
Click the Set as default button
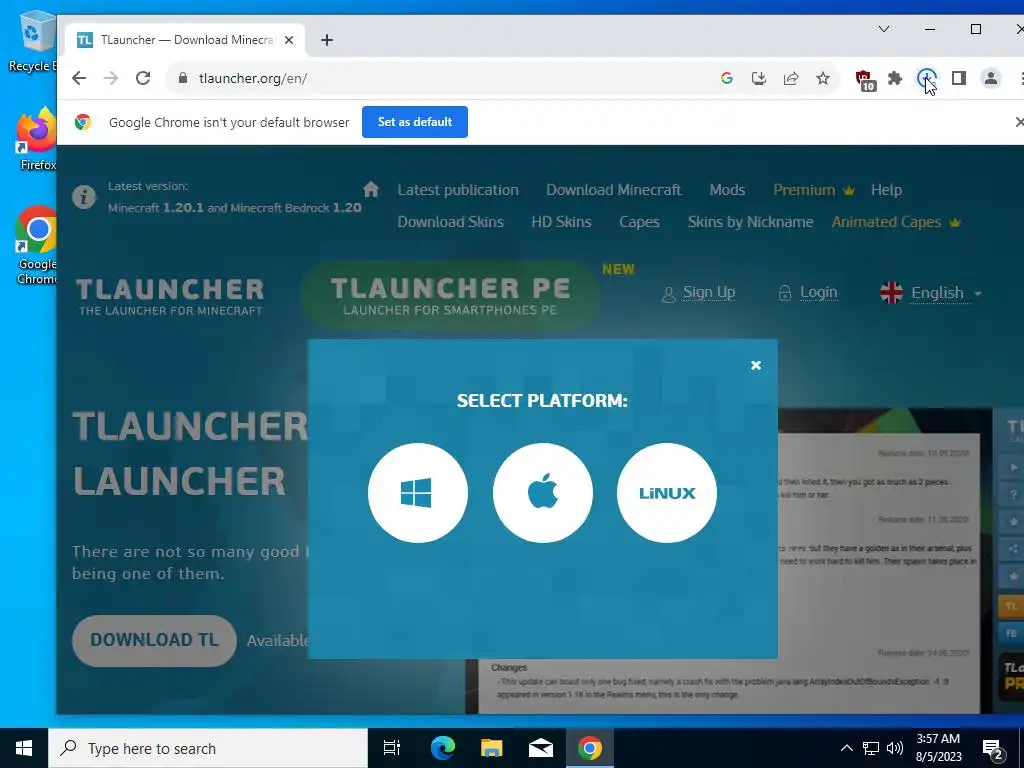415,122
